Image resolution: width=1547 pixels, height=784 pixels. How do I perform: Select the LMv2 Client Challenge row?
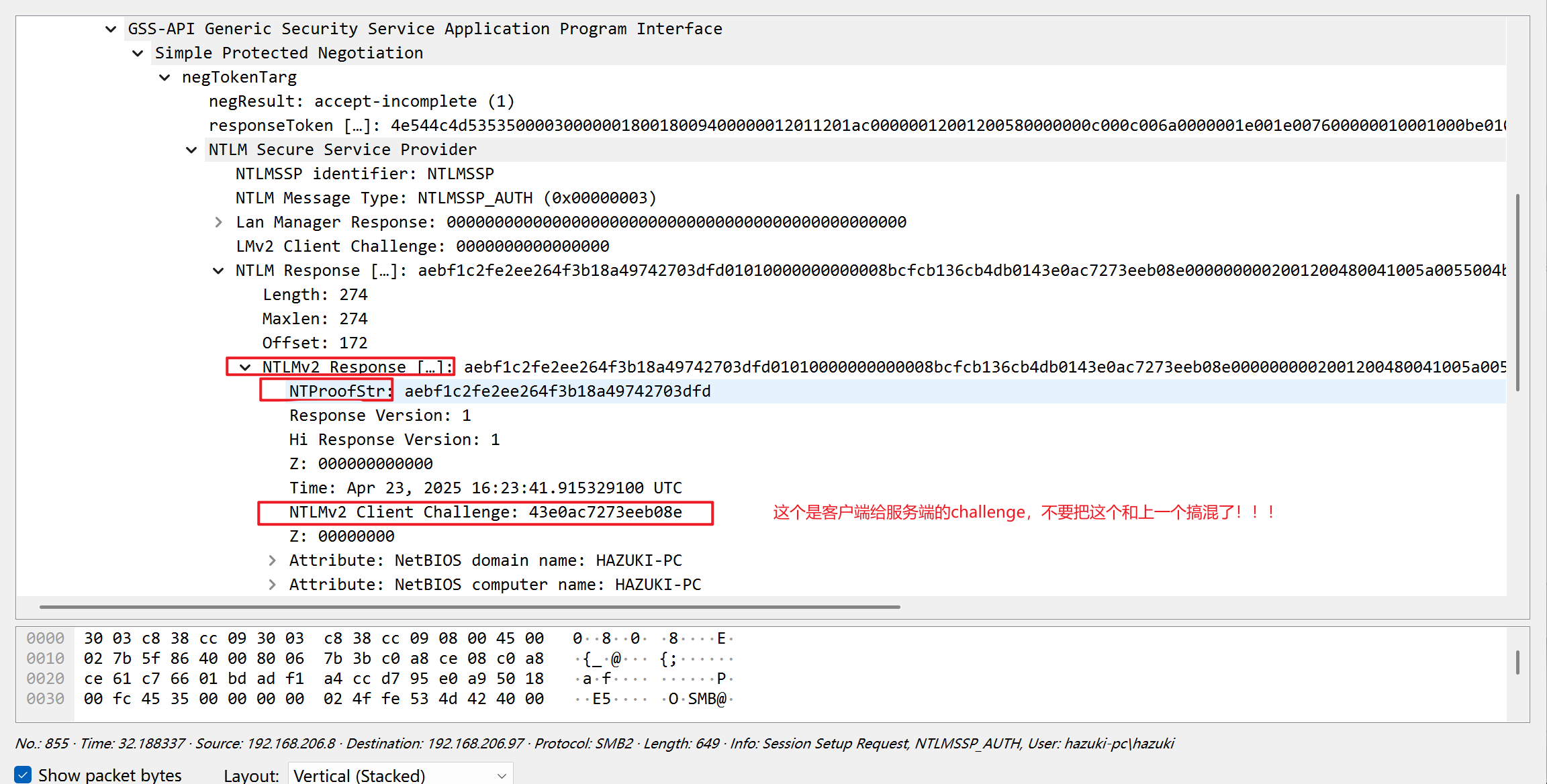coord(422,246)
